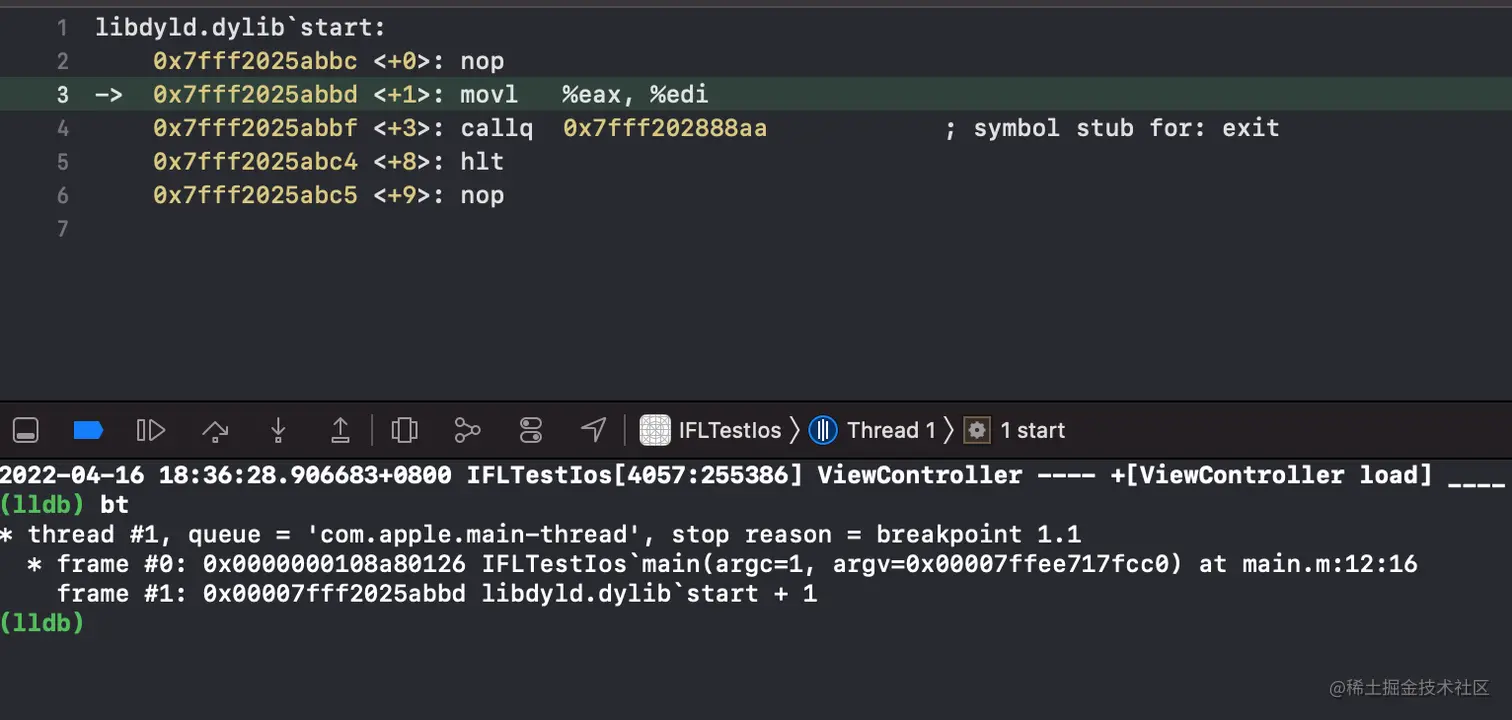Image resolution: width=1512 pixels, height=720 pixels.
Task: Click the Step Out button
Action: pos(340,431)
